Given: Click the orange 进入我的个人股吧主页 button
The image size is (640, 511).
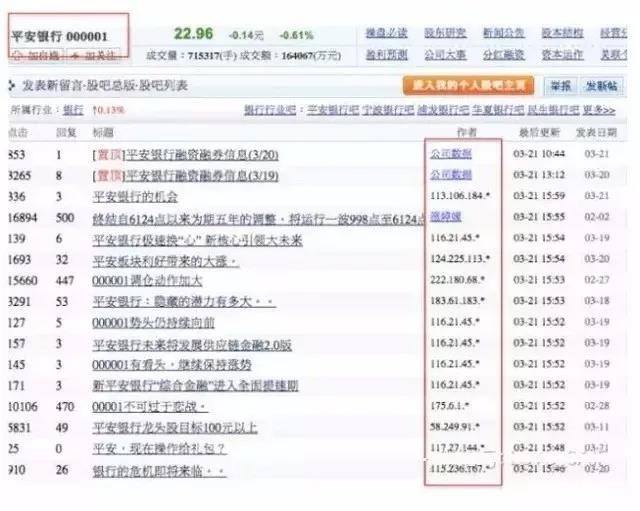Looking at the screenshot, I should coord(468,85).
